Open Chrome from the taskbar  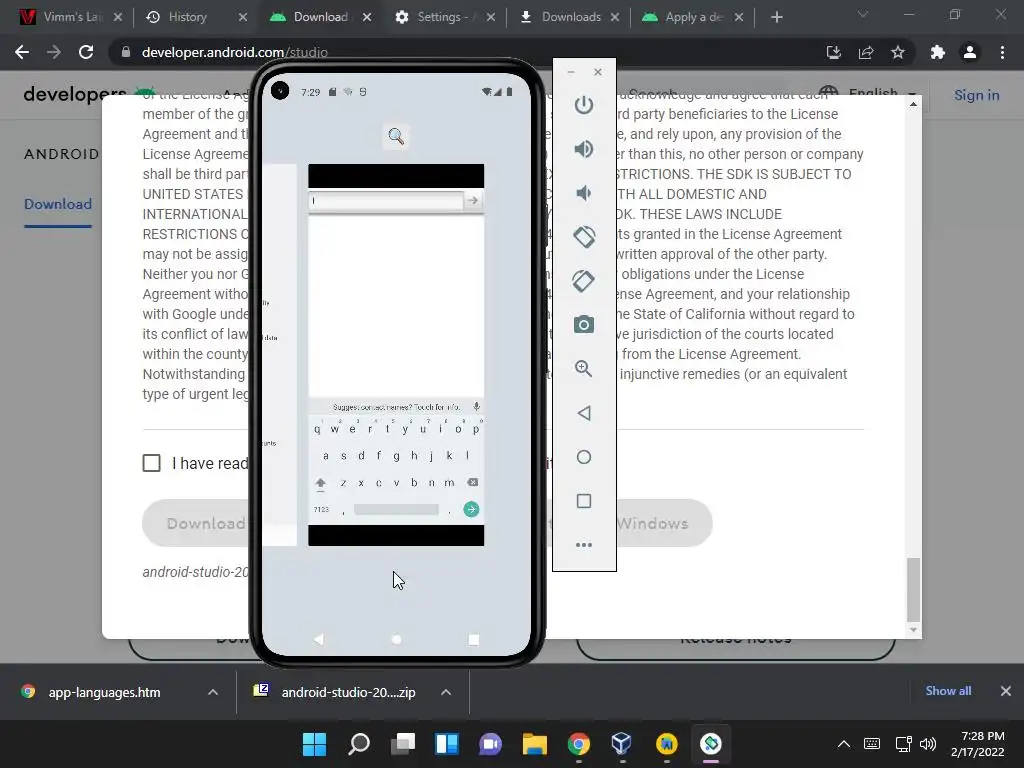pyautogui.click(x=579, y=744)
